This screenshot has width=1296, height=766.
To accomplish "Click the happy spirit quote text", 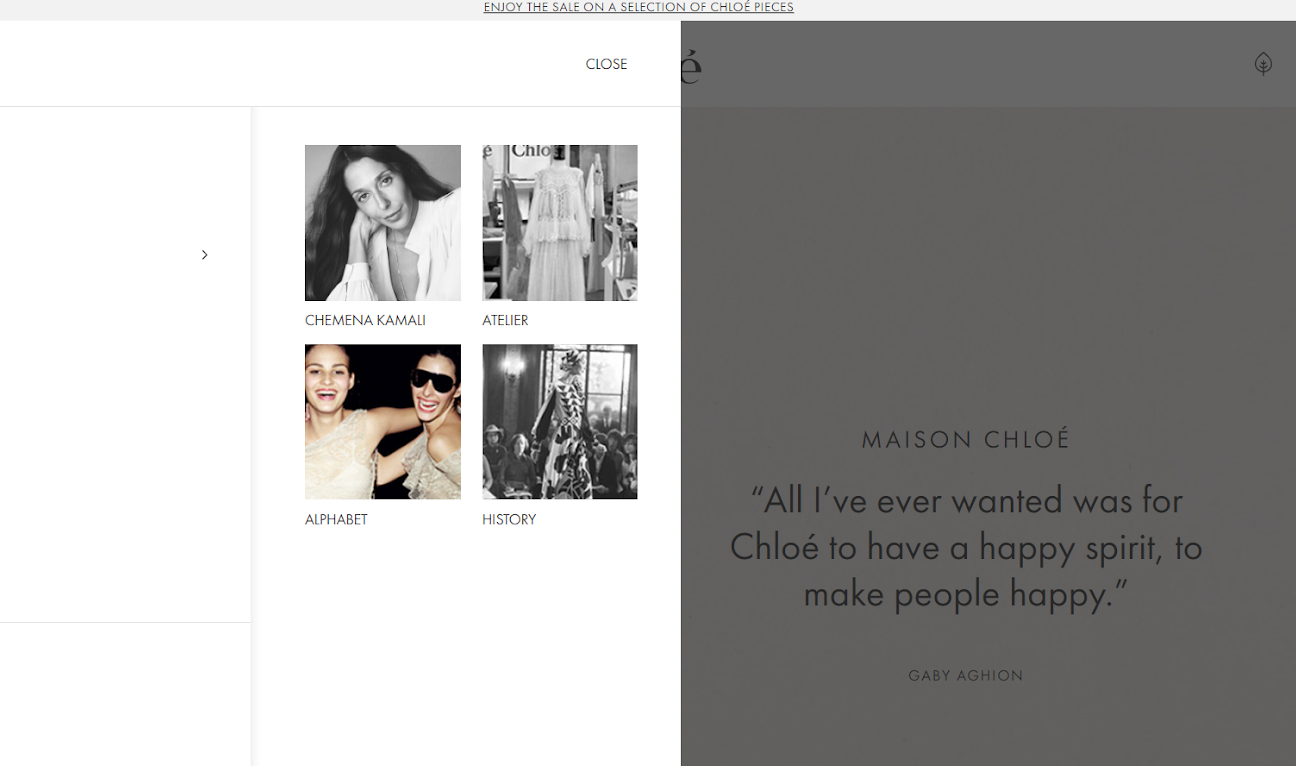I will (966, 547).
